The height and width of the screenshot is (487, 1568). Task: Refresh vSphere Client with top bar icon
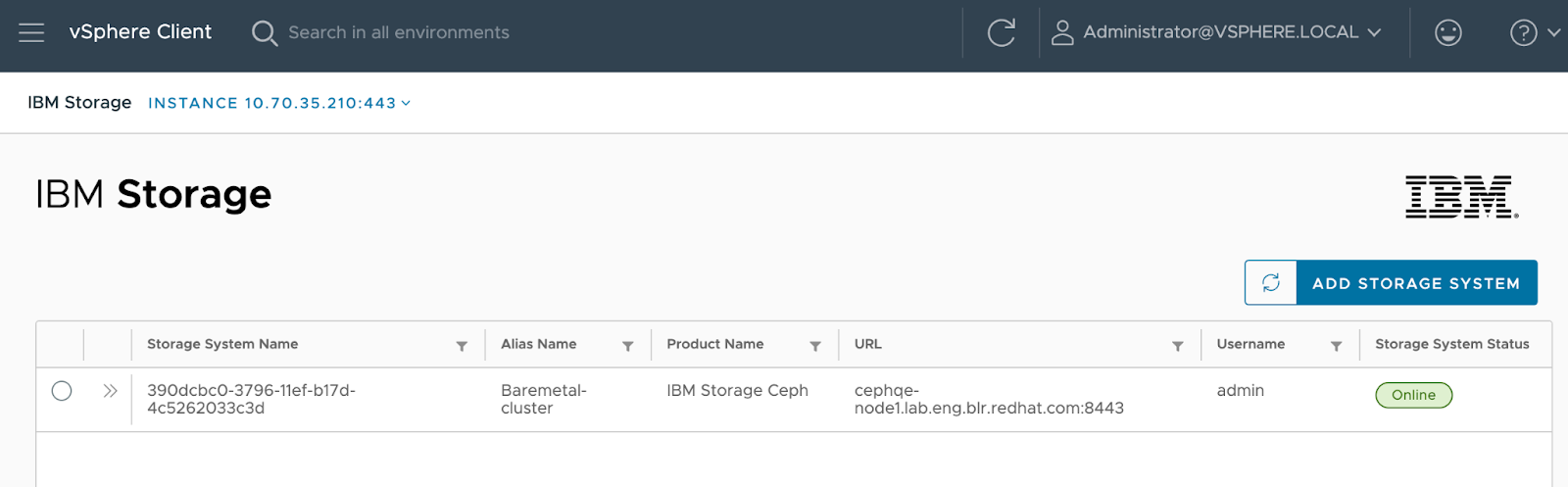coord(1001,32)
